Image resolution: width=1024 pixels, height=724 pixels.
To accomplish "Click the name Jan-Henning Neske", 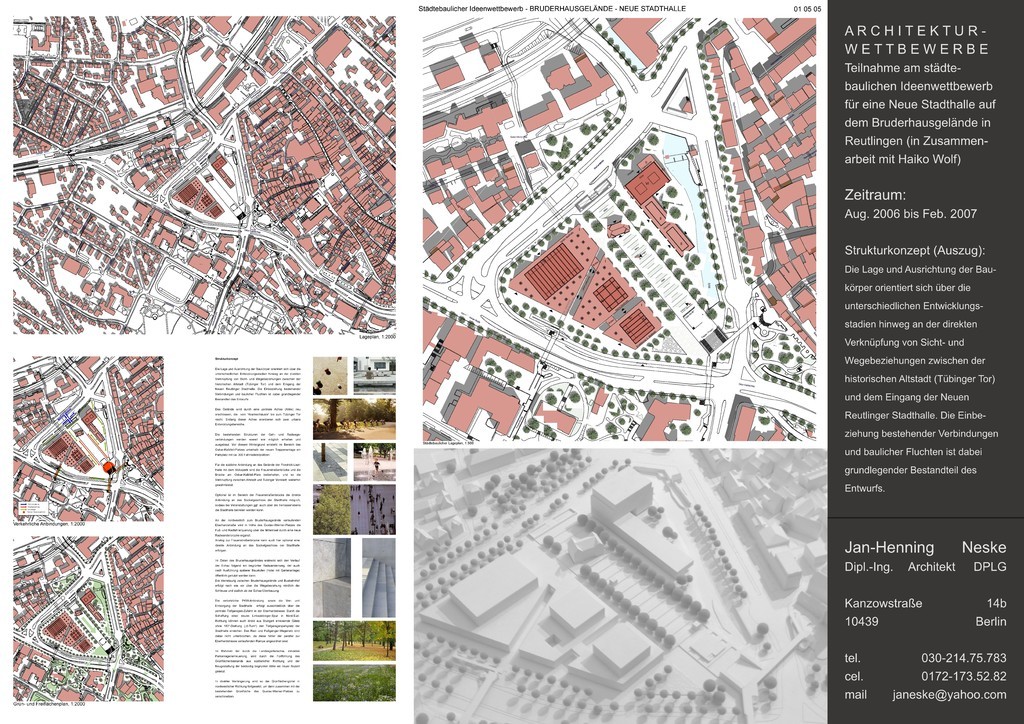I will [925, 547].
